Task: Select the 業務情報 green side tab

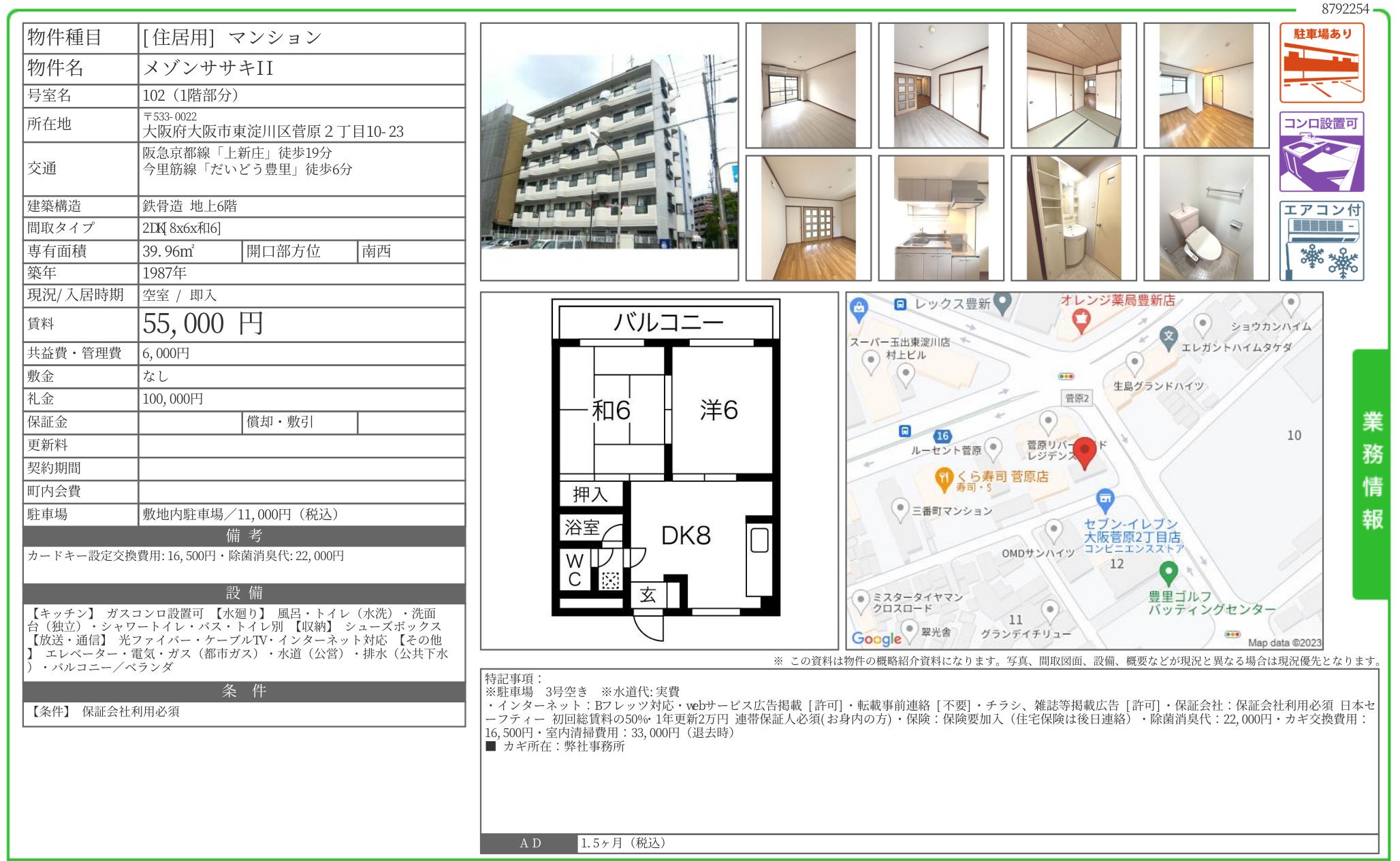Action: [x=1371, y=472]
